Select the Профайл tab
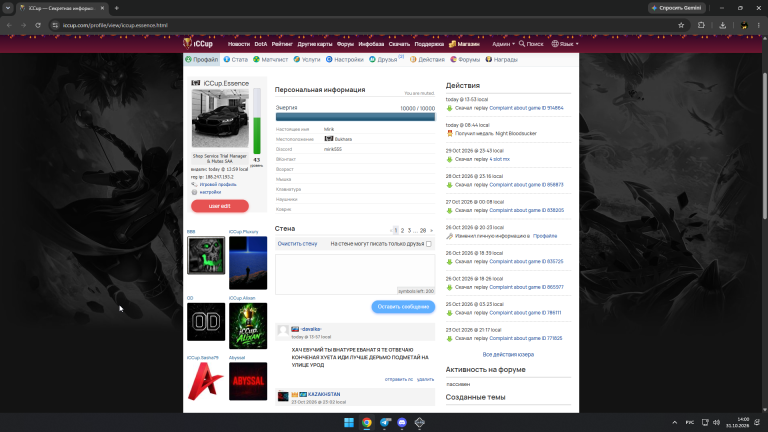Screen dimensions: 768x432 point(202,59)
